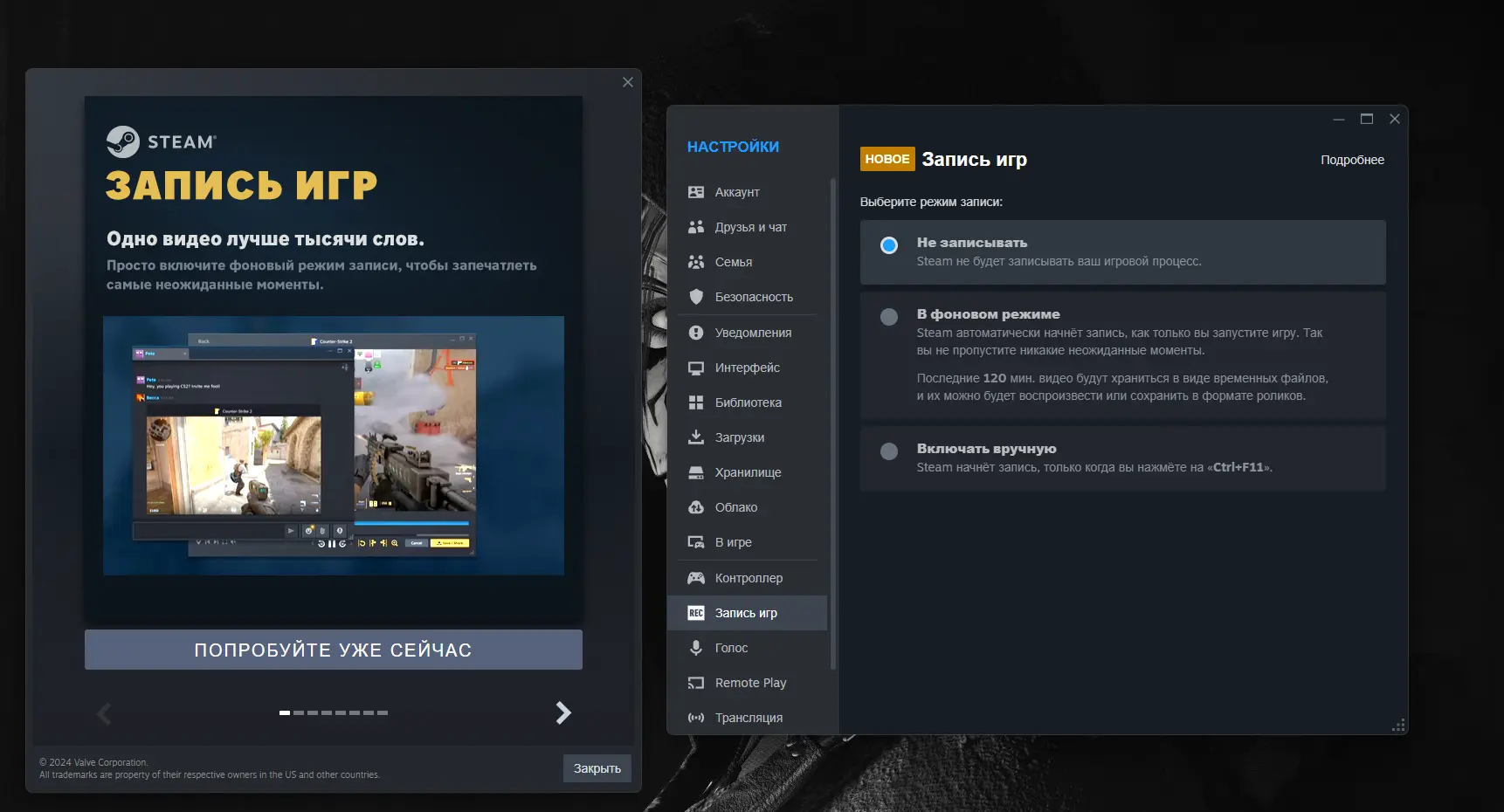
Task: Click the grid icon beside Библиотека
Action: [696, 403]
